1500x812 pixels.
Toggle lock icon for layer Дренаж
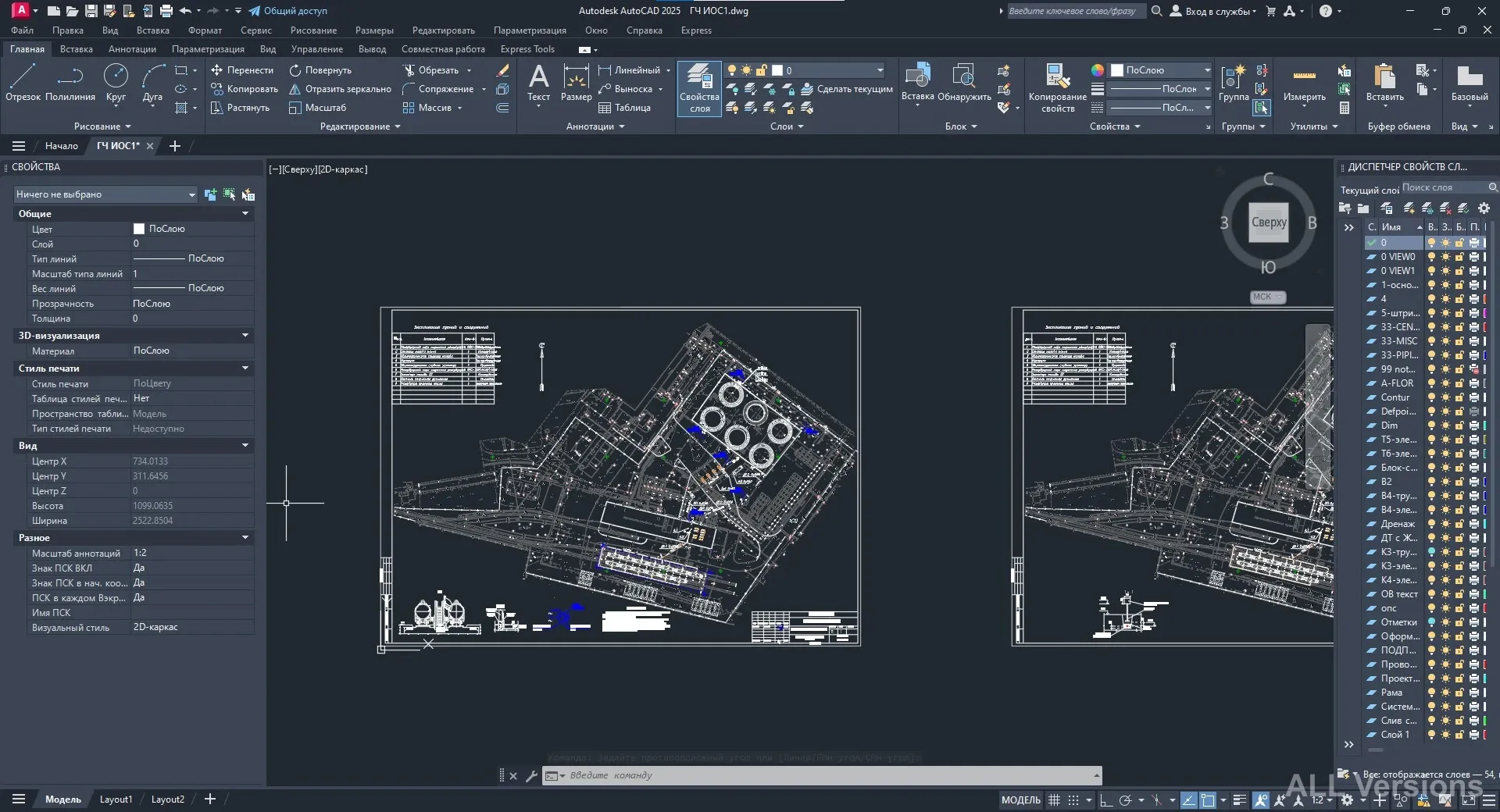pos(1459,524)
